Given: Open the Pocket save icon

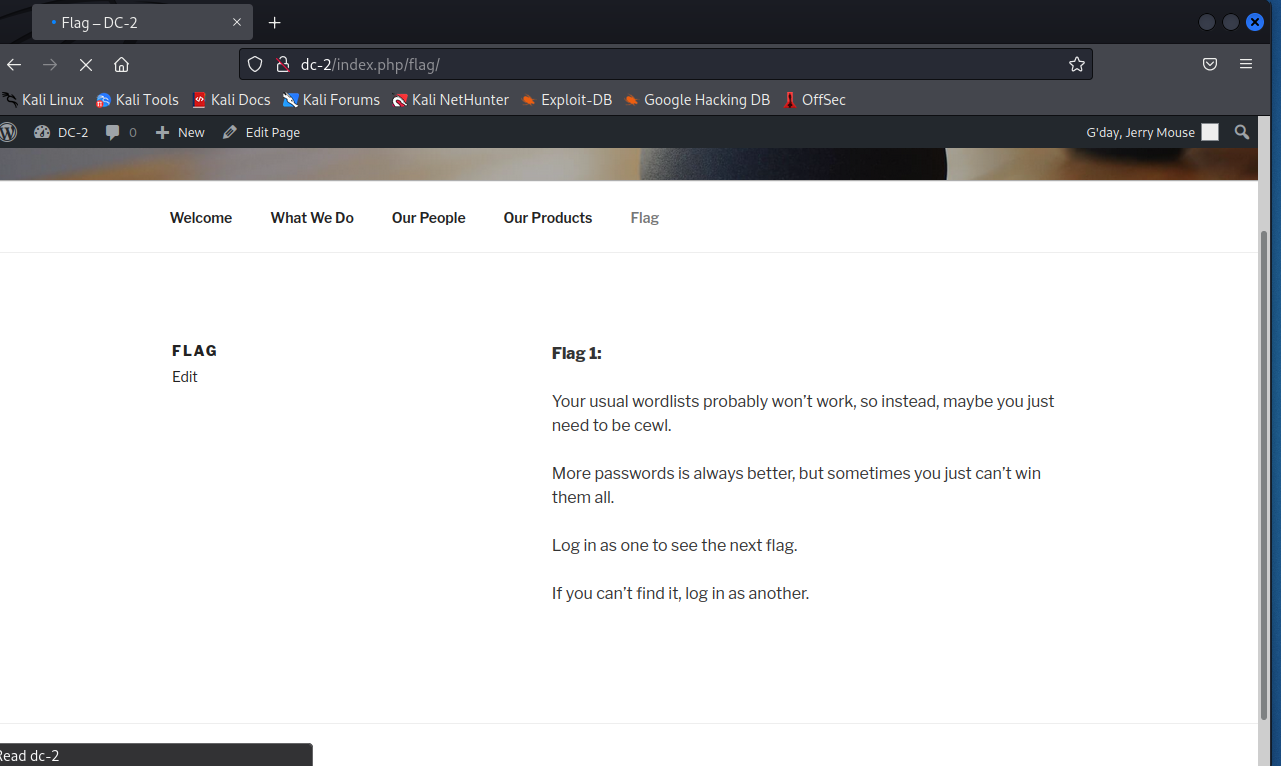Looking at the screenshot, I should 1210,64.
